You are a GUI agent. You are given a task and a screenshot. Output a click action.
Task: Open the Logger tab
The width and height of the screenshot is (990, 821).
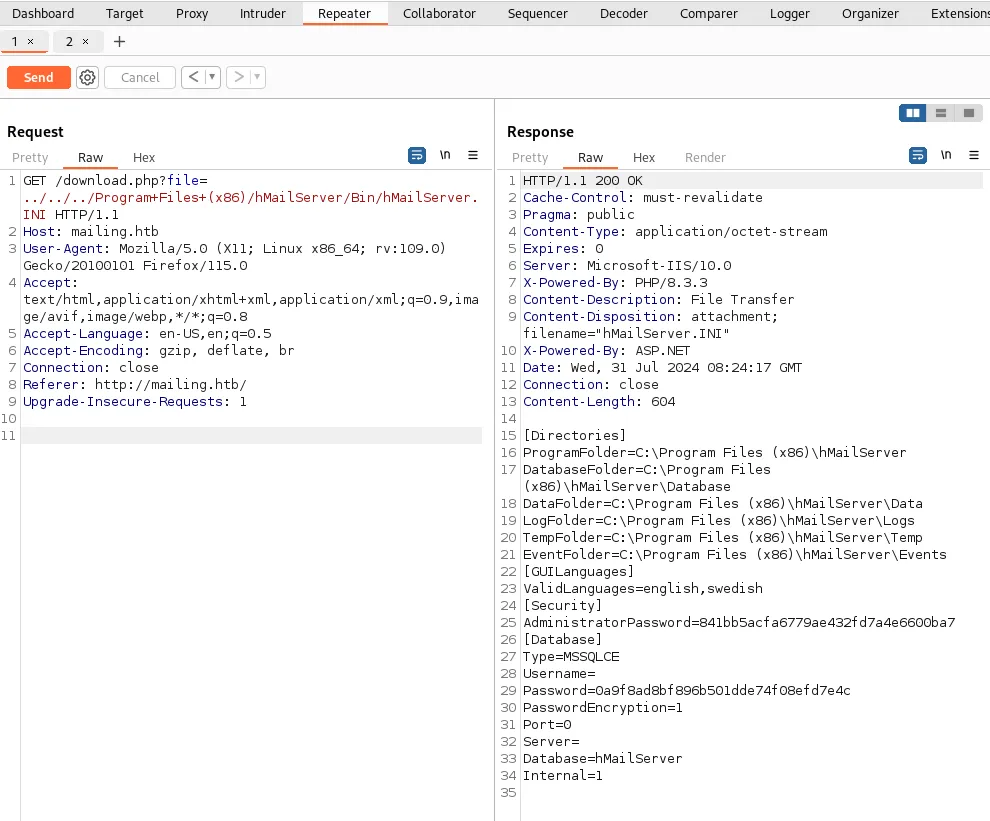pos(789,13)
